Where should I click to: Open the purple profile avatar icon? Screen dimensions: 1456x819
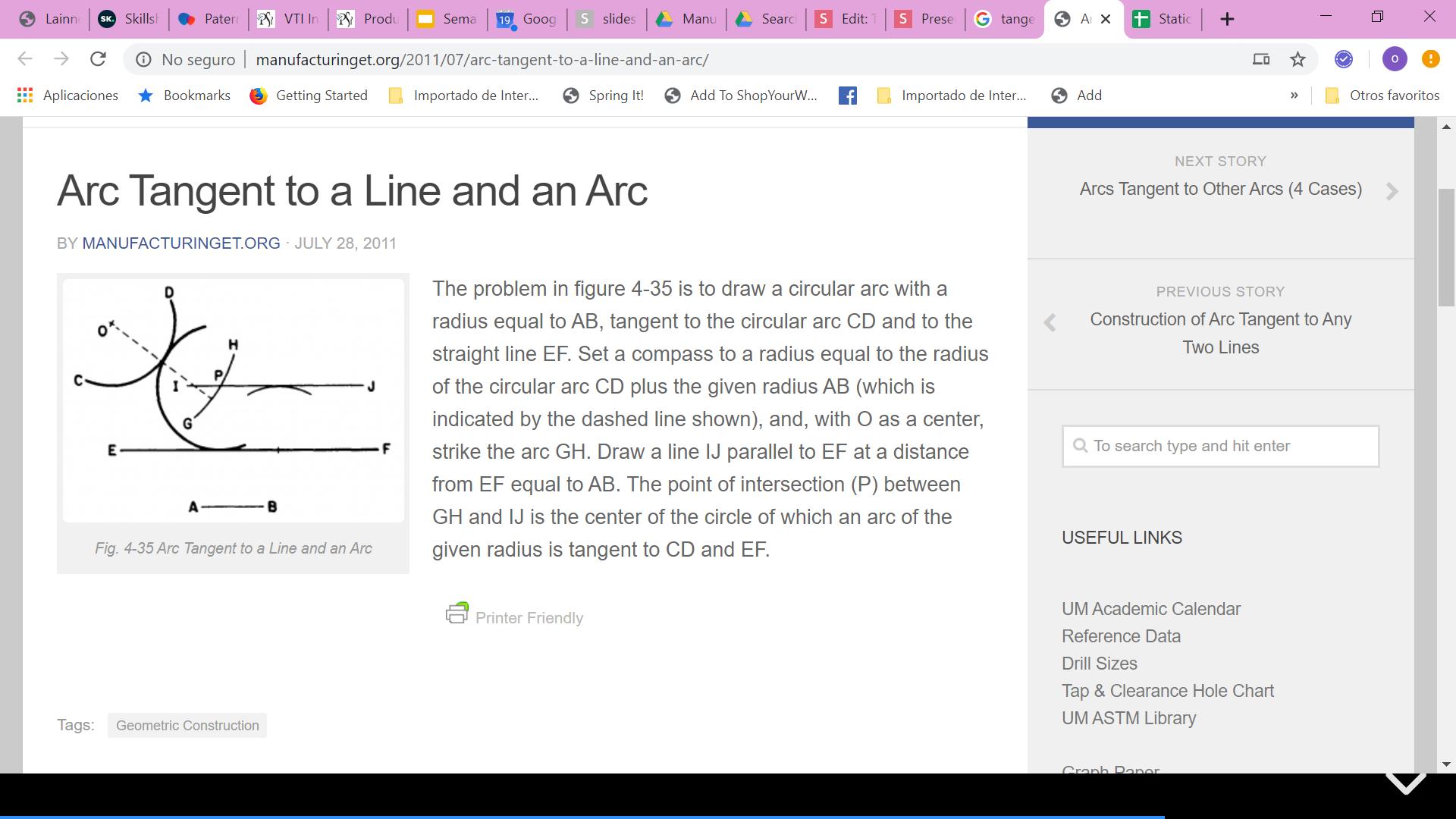click(x=1394, y=59)
